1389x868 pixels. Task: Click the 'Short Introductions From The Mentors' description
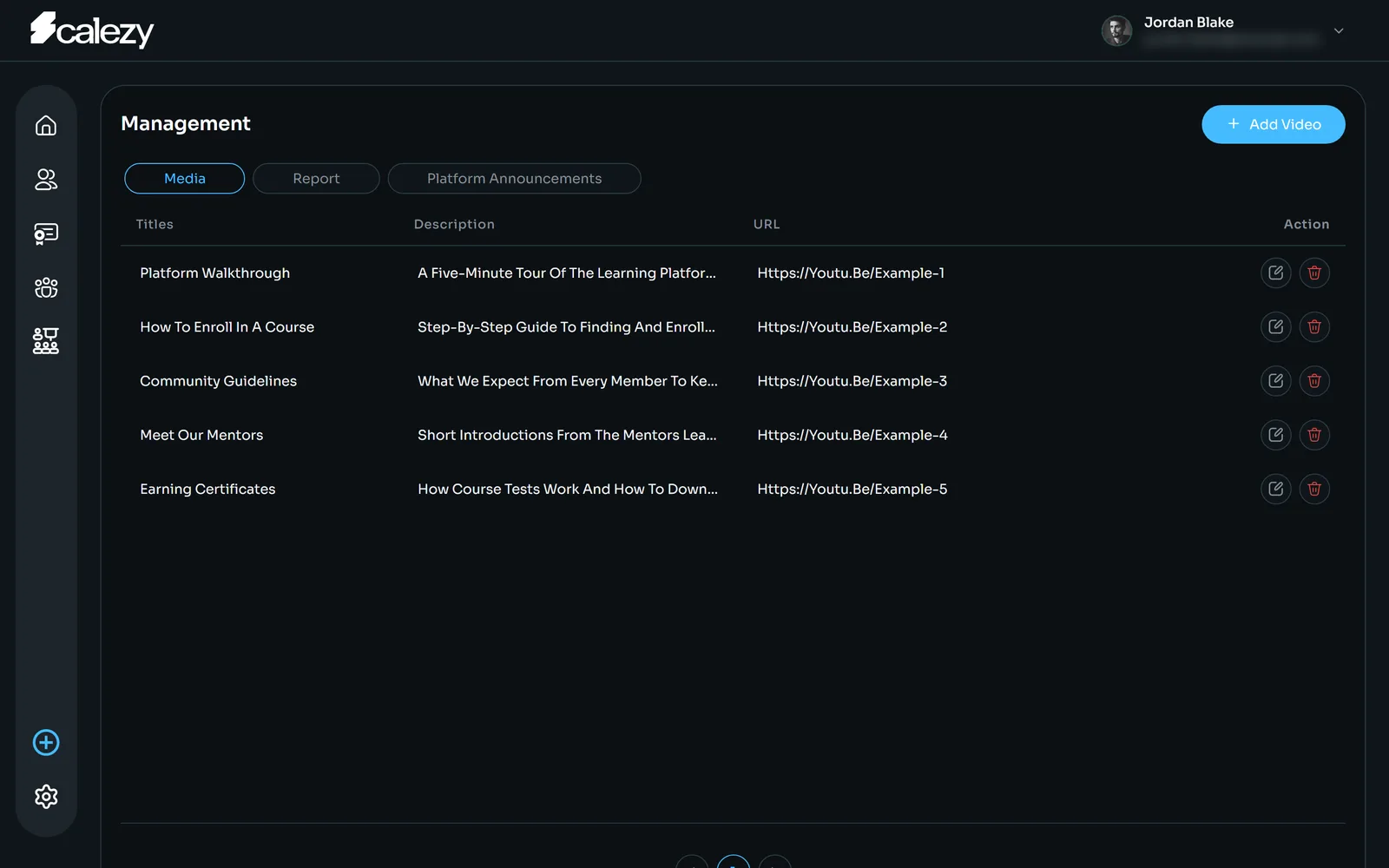tap(567, 434)
